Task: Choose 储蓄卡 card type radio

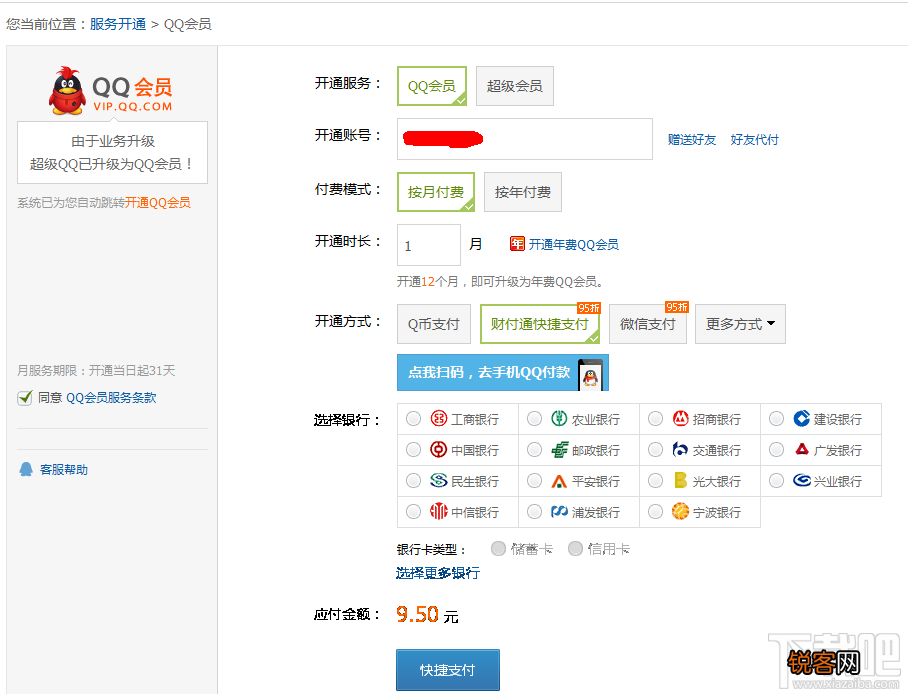Action: coord(498,548)
